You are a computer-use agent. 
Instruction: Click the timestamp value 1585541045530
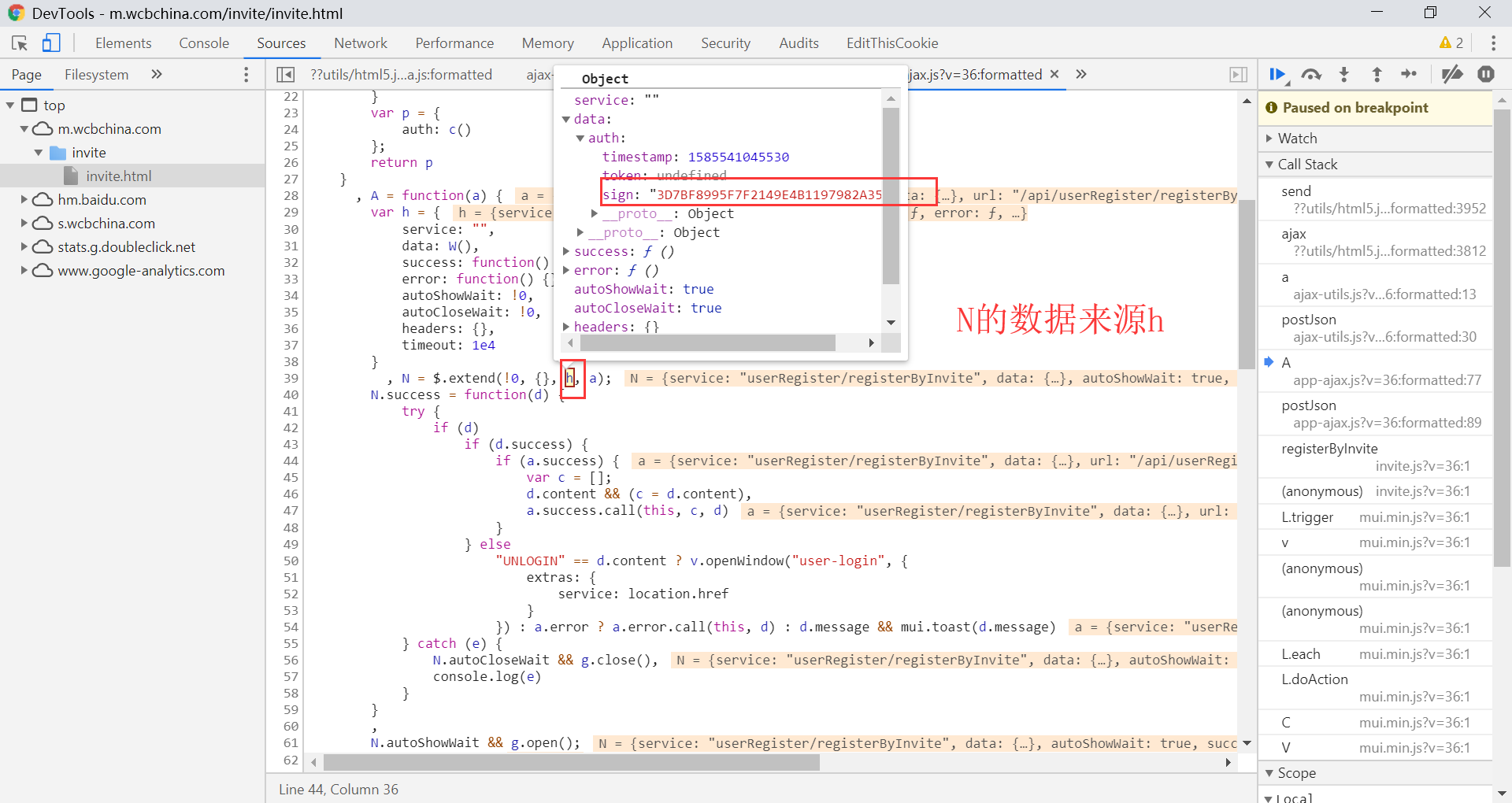point(738,157)
